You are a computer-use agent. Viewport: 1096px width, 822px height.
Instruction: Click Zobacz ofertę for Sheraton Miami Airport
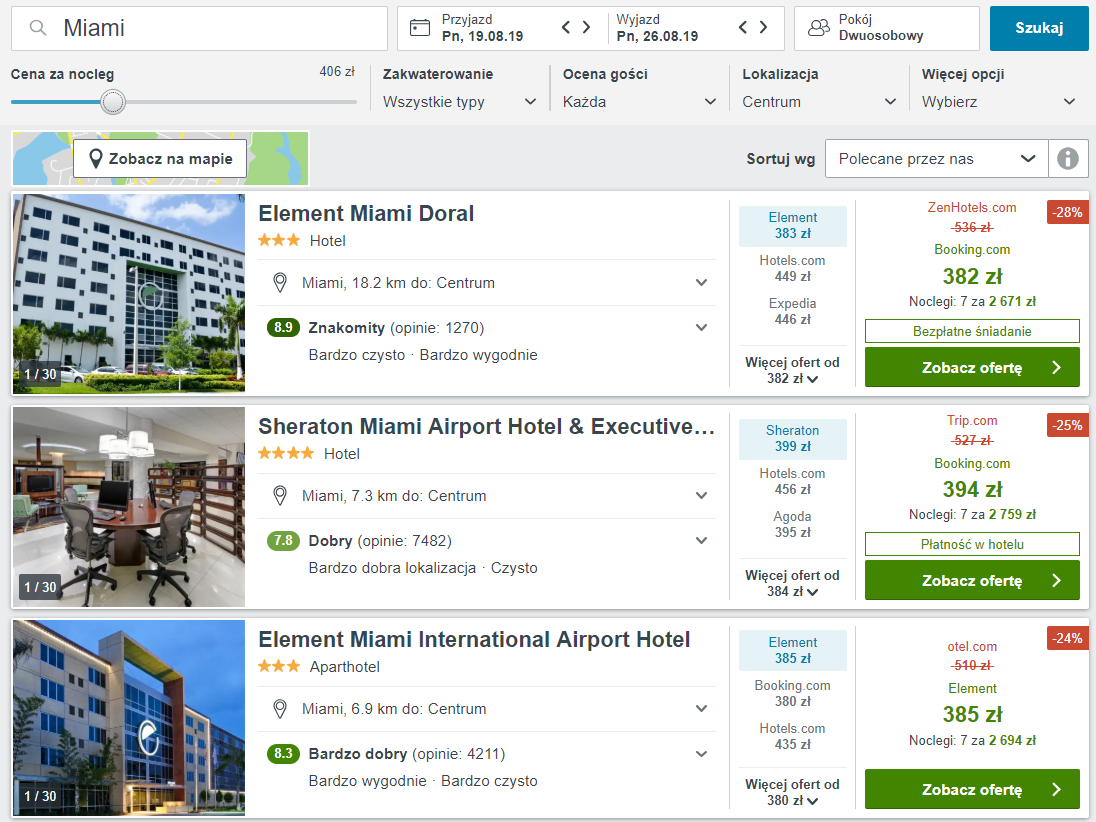tap(972, 581)
